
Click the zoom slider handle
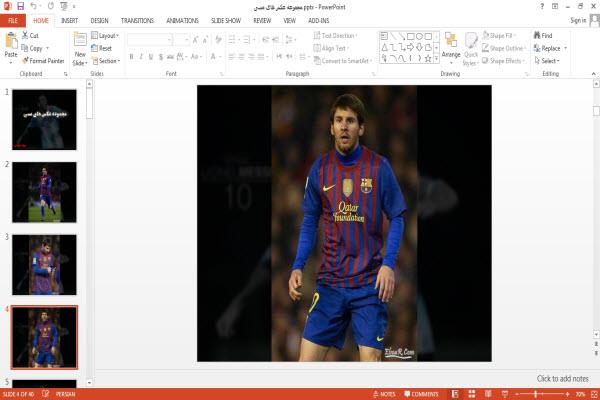coord(536,394)
